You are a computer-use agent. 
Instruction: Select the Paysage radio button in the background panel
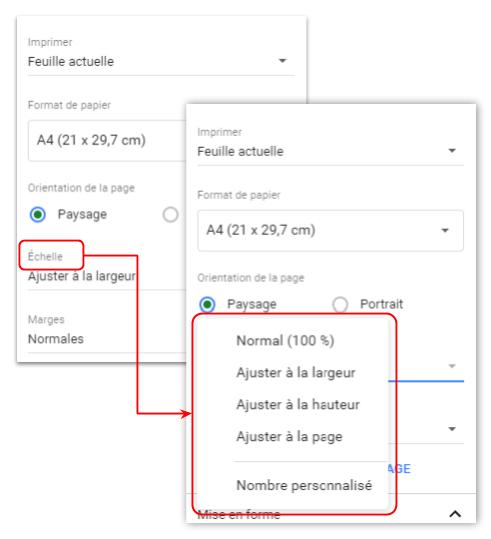[38, 214]
